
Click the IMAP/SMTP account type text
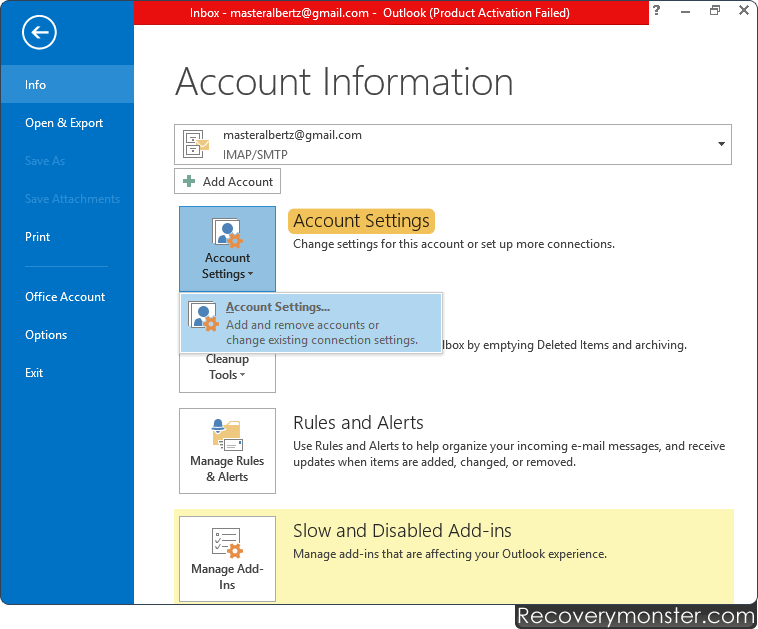(255, 155)
